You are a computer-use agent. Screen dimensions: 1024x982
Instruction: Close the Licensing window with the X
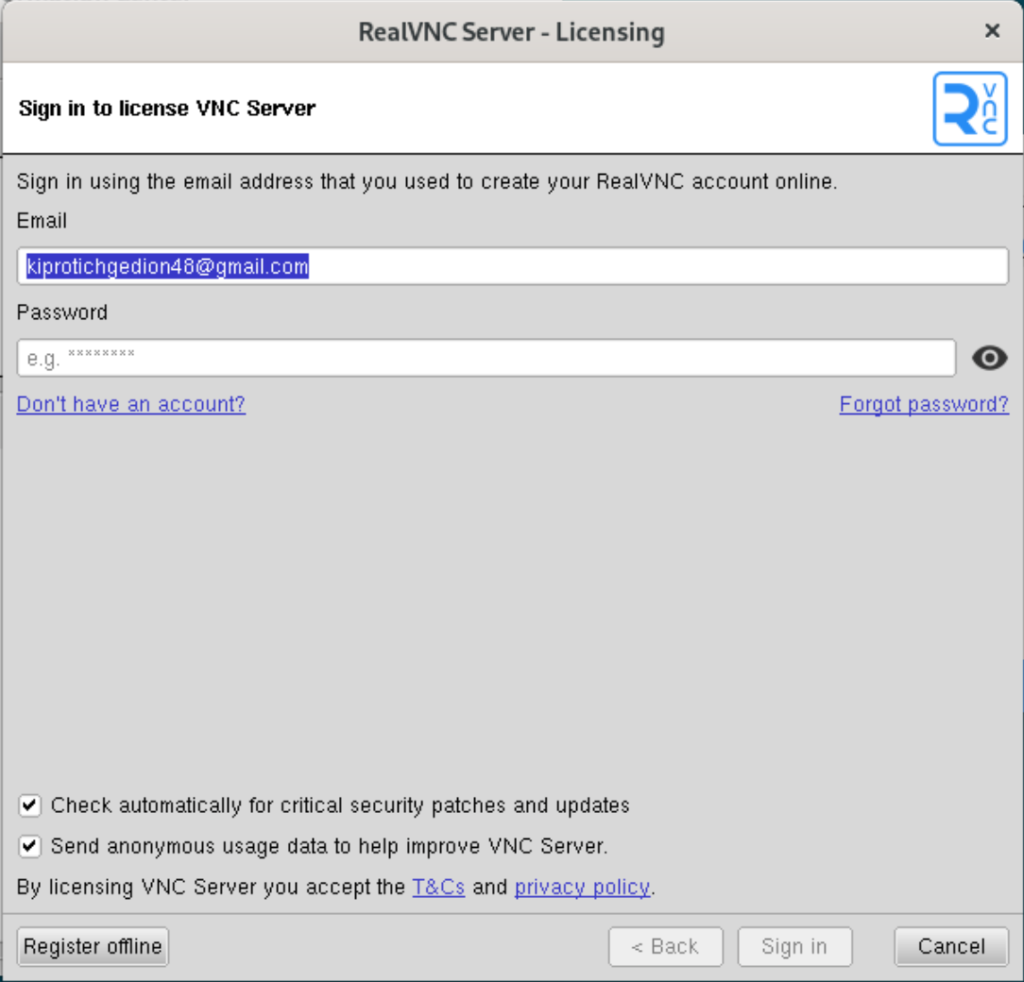coord(991,30)
